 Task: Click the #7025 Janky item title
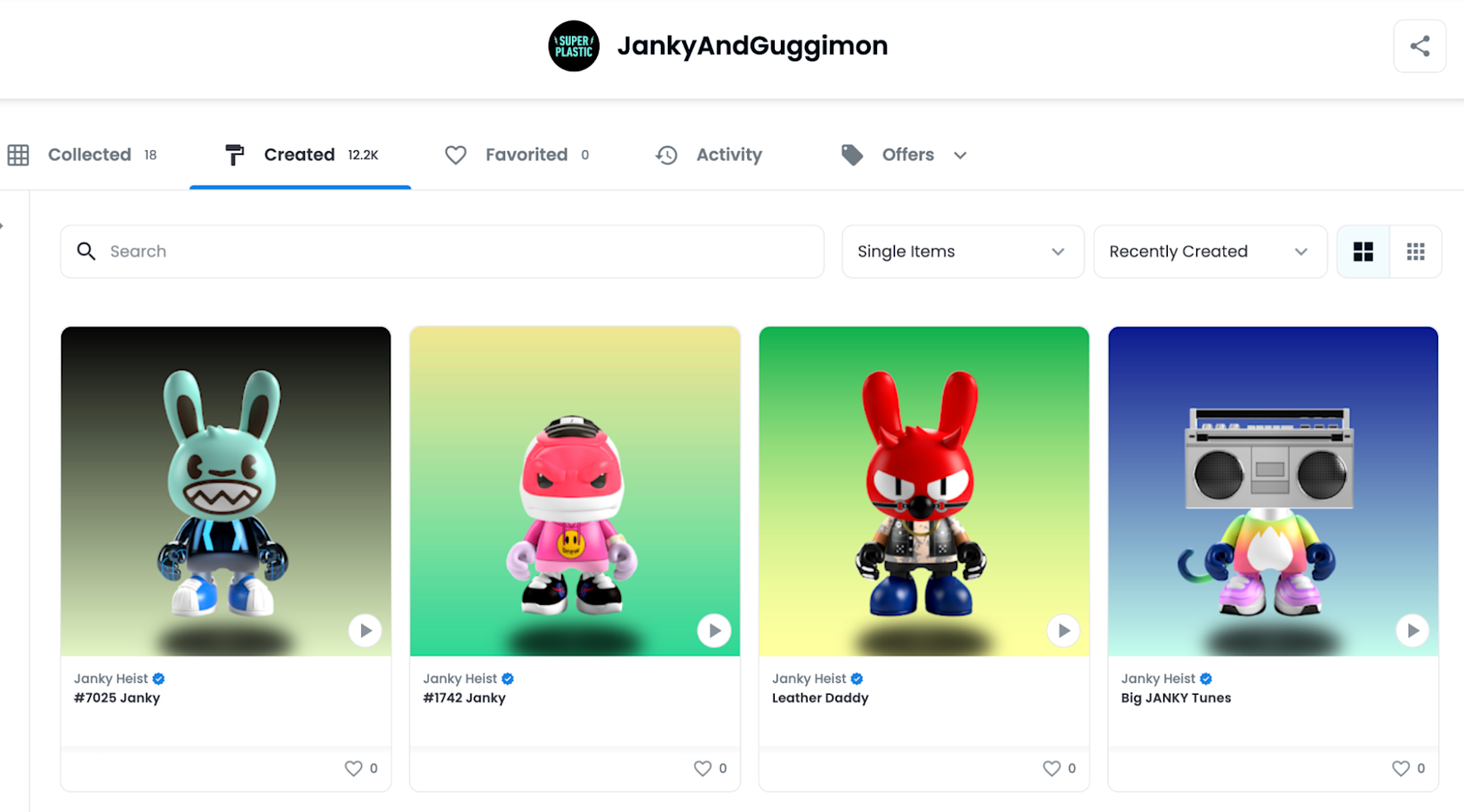[117, 698]
